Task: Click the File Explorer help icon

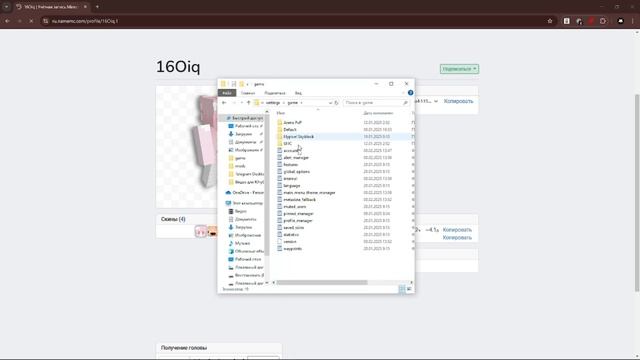Action: (x=410, y=93)
